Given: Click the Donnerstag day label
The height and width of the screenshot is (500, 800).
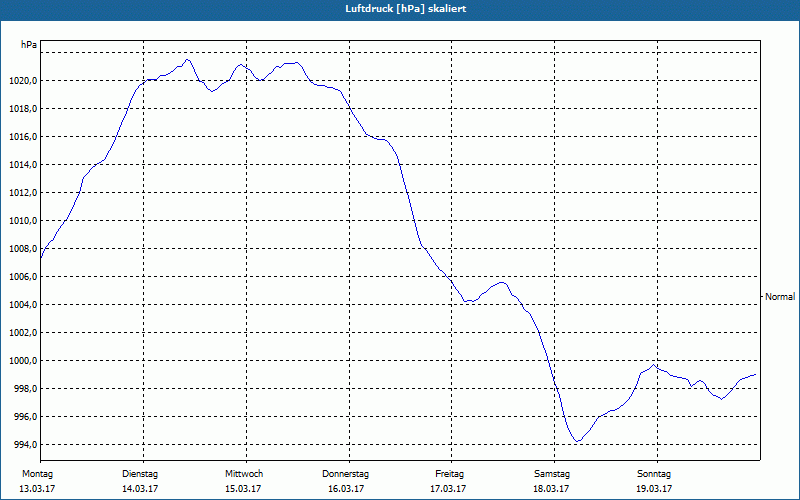Looking at the screenshot, I should pos(345,474).
